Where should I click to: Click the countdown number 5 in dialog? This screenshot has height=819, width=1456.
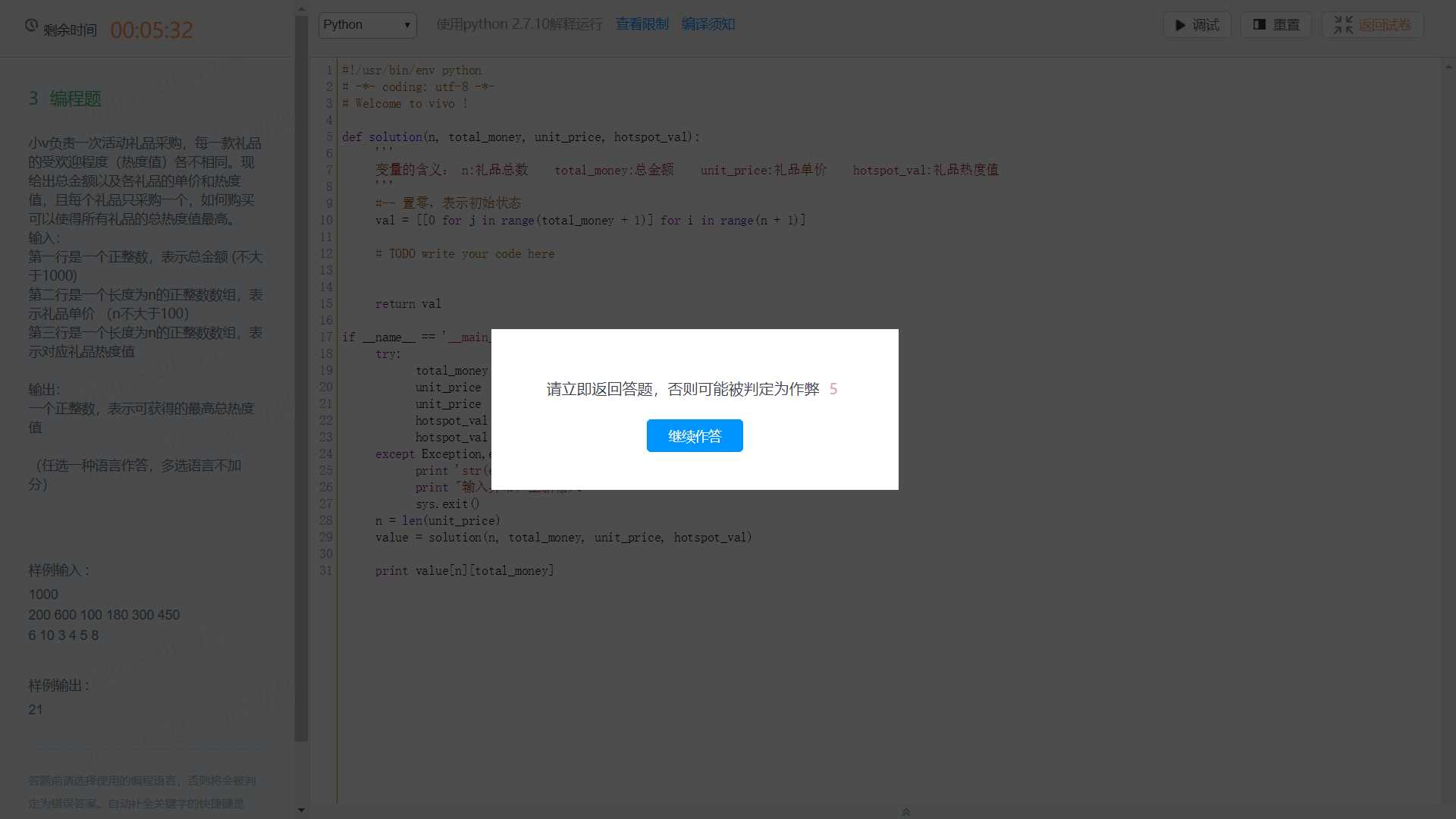[x=833, y=389]
